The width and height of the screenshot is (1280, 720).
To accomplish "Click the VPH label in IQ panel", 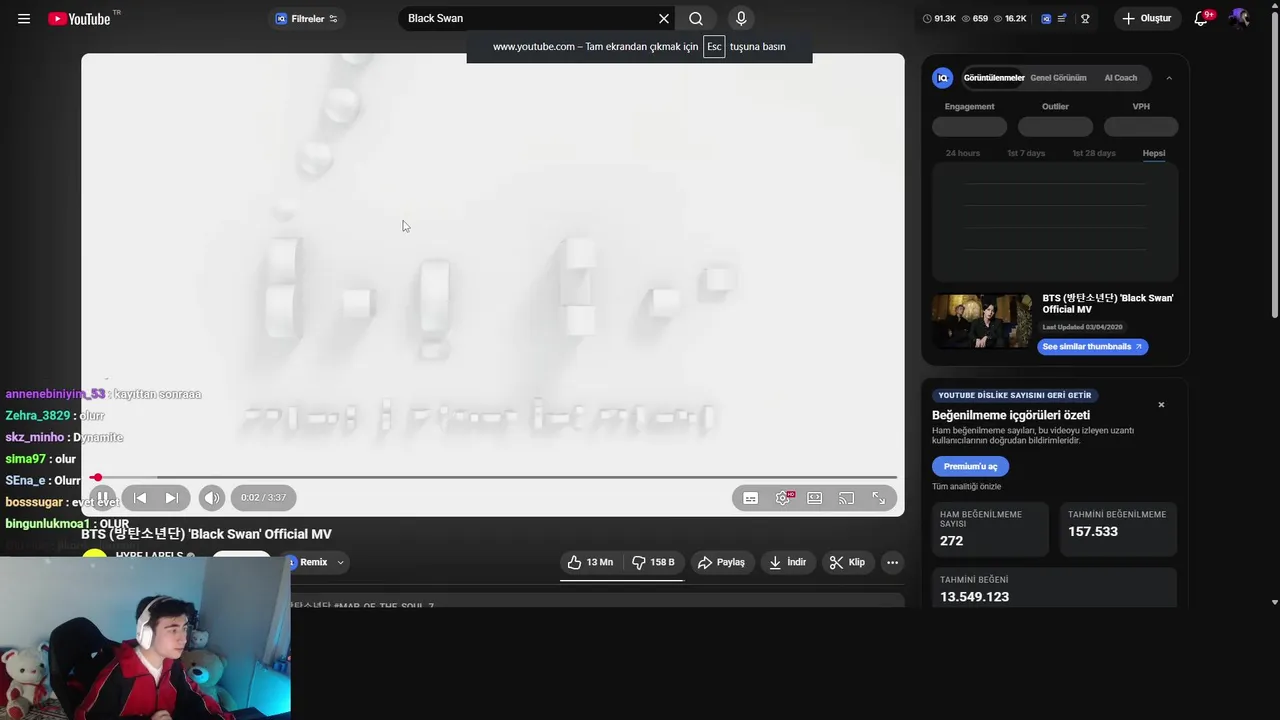I will click(1141, 106).
